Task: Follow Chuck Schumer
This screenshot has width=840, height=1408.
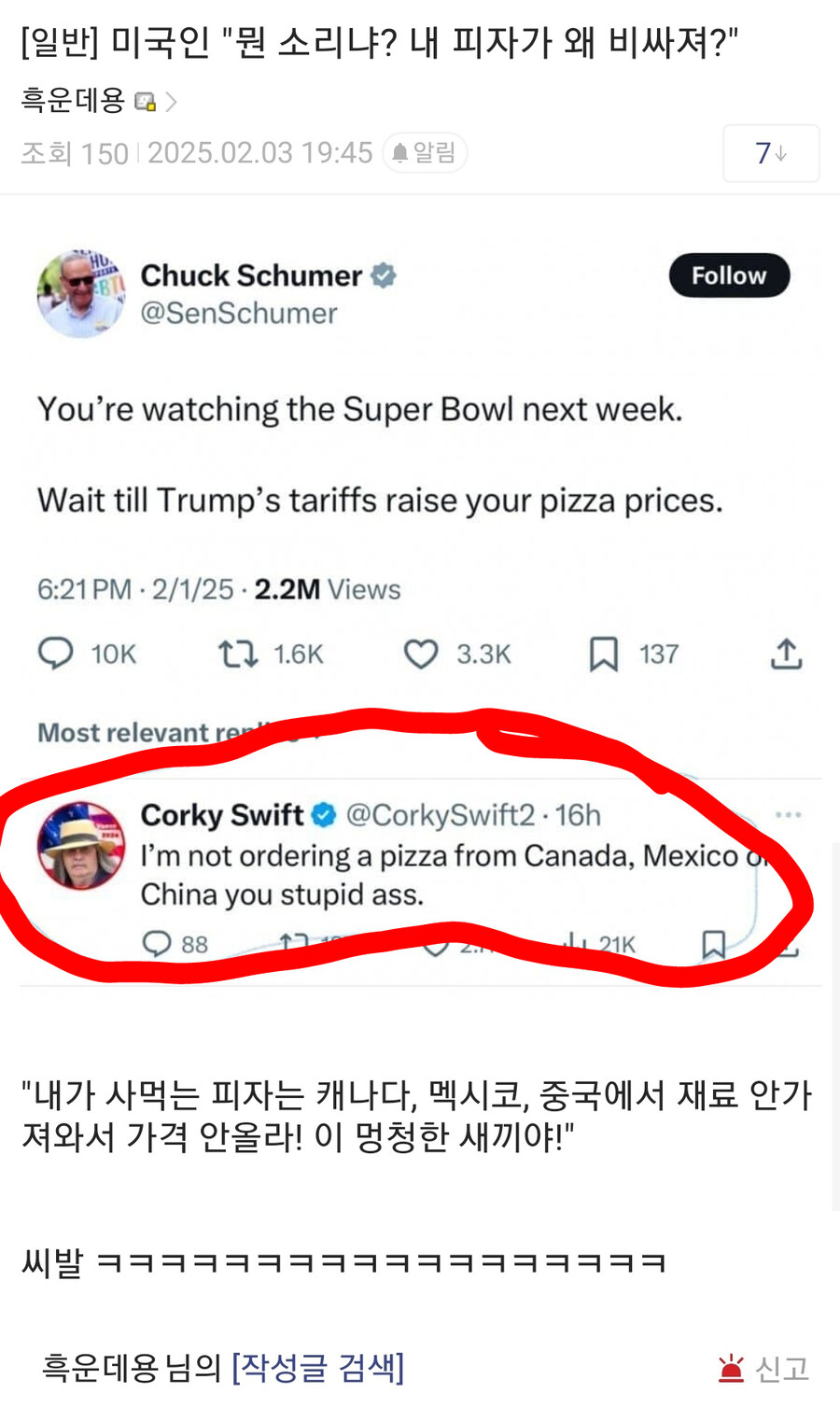Action: tap(729, 275)
